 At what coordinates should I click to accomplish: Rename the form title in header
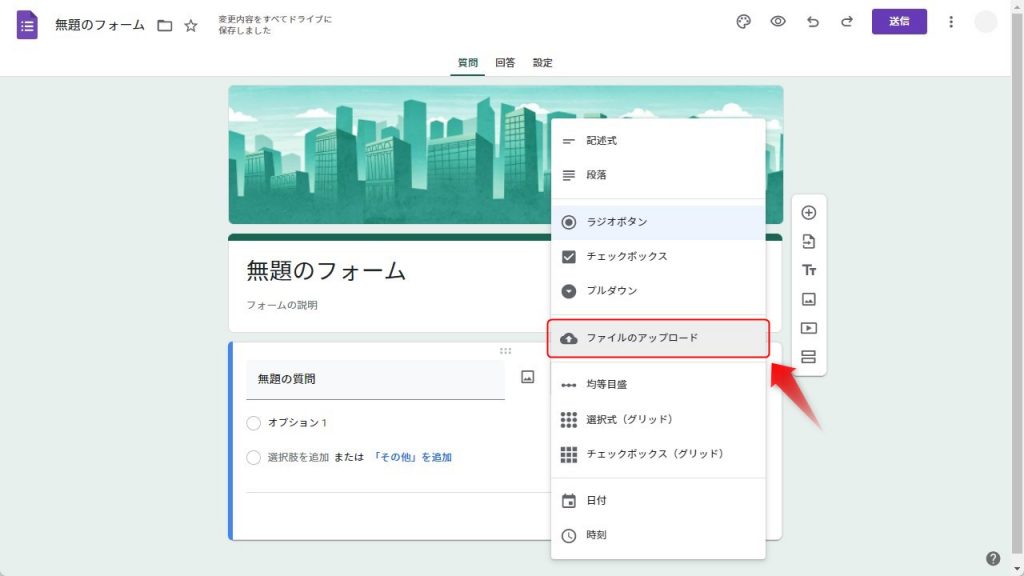pyautogui.click(x=100, y=25)
